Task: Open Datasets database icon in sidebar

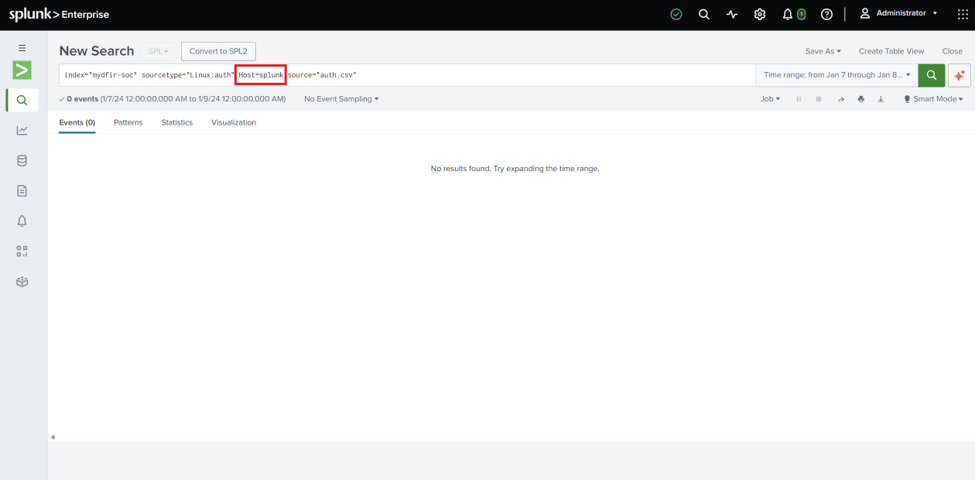Action: pos(22,160)
